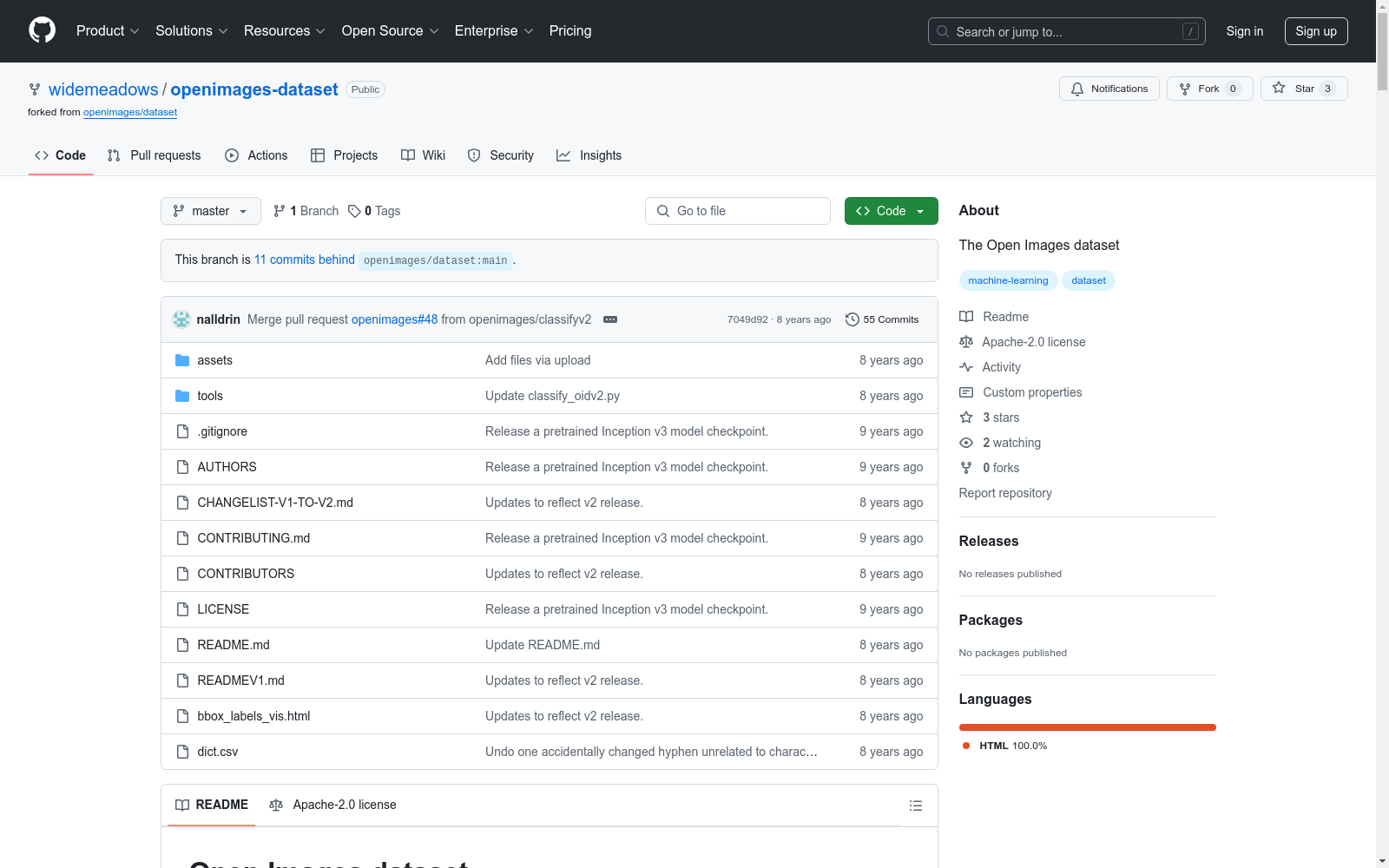Click the fork icon beside repo owner
This screenshot has width=1389, height=868.
click(35, 89)
